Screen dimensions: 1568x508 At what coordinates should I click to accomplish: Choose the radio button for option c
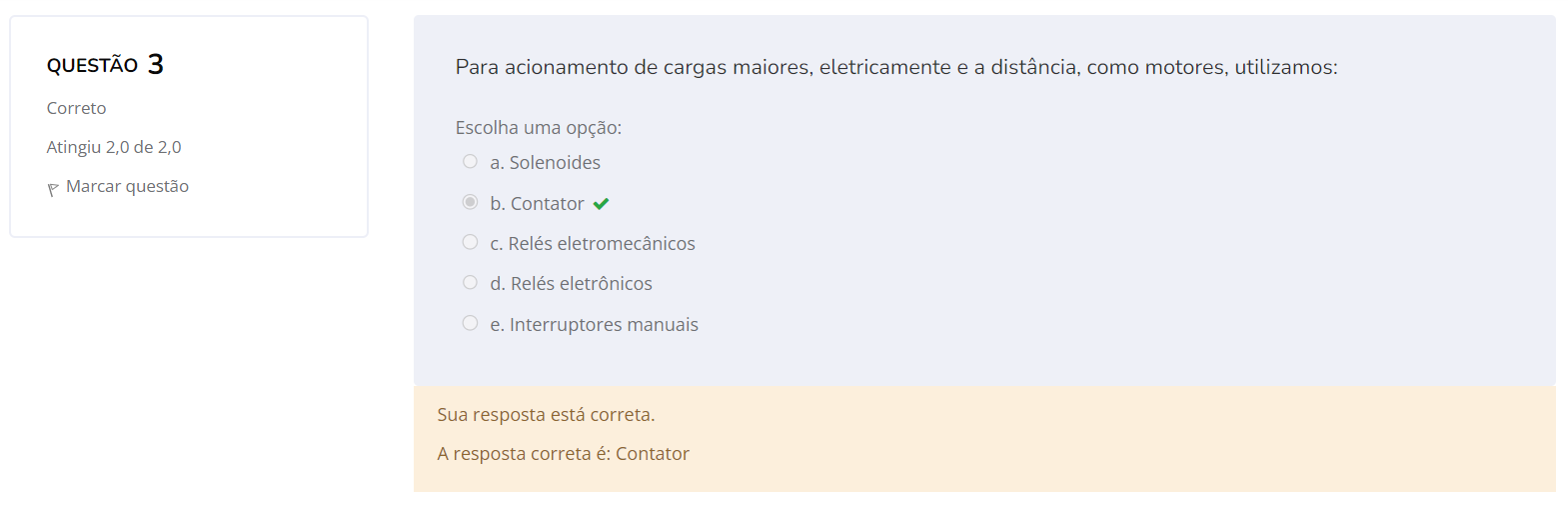[x=470, y=243]
